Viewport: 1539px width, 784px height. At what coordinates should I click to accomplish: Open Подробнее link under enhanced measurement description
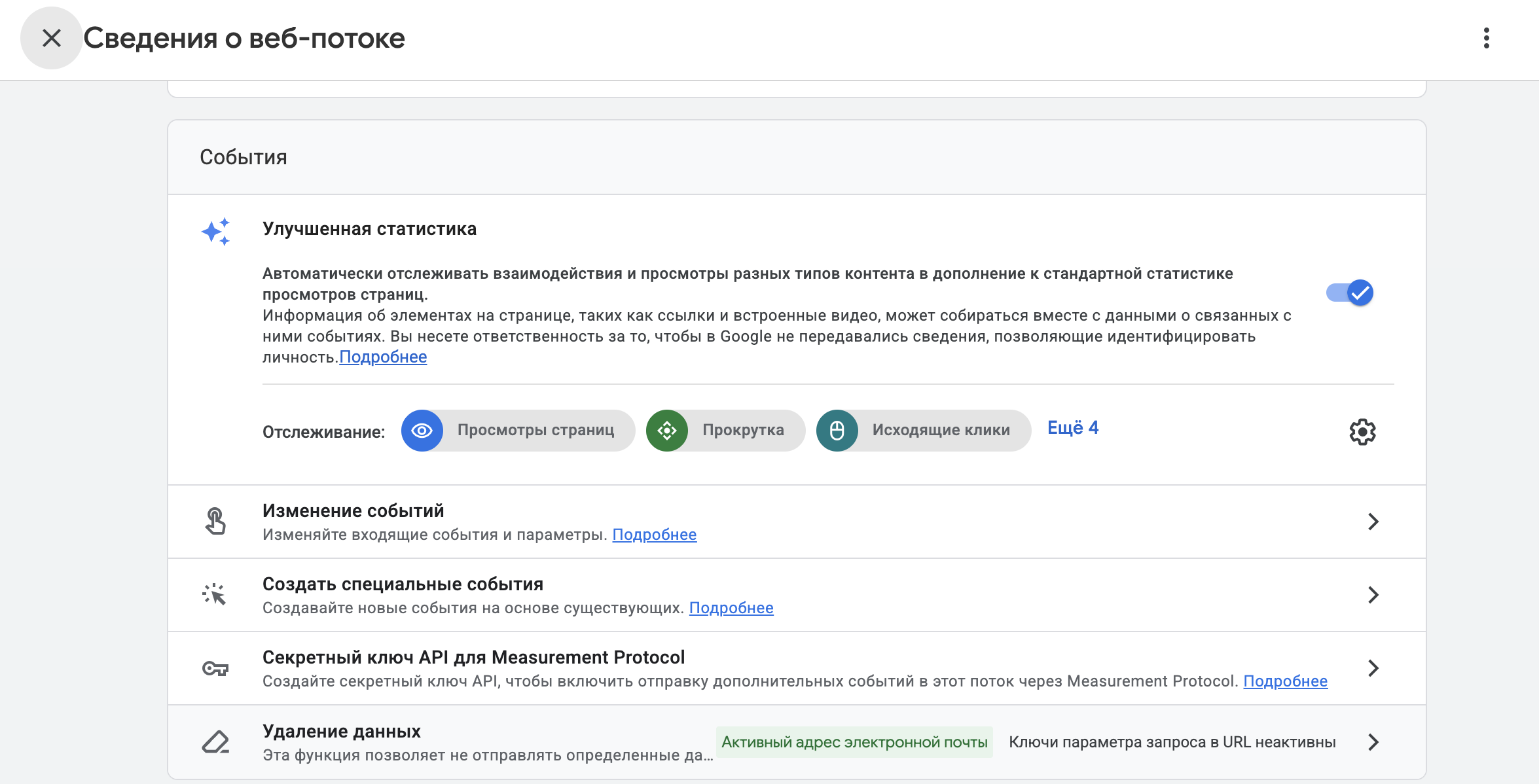[x=383, y=357]
